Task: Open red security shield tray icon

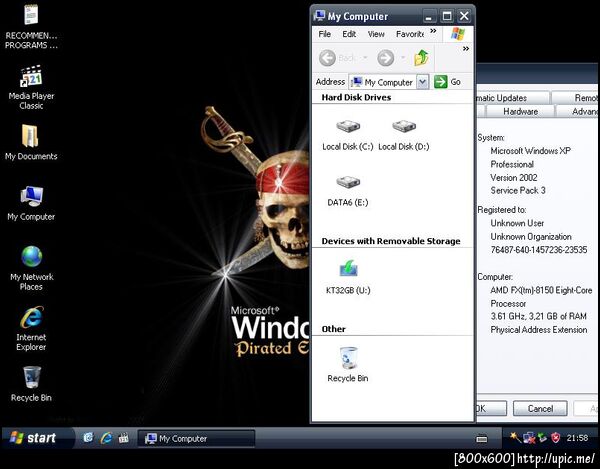Action: (556, 438)
